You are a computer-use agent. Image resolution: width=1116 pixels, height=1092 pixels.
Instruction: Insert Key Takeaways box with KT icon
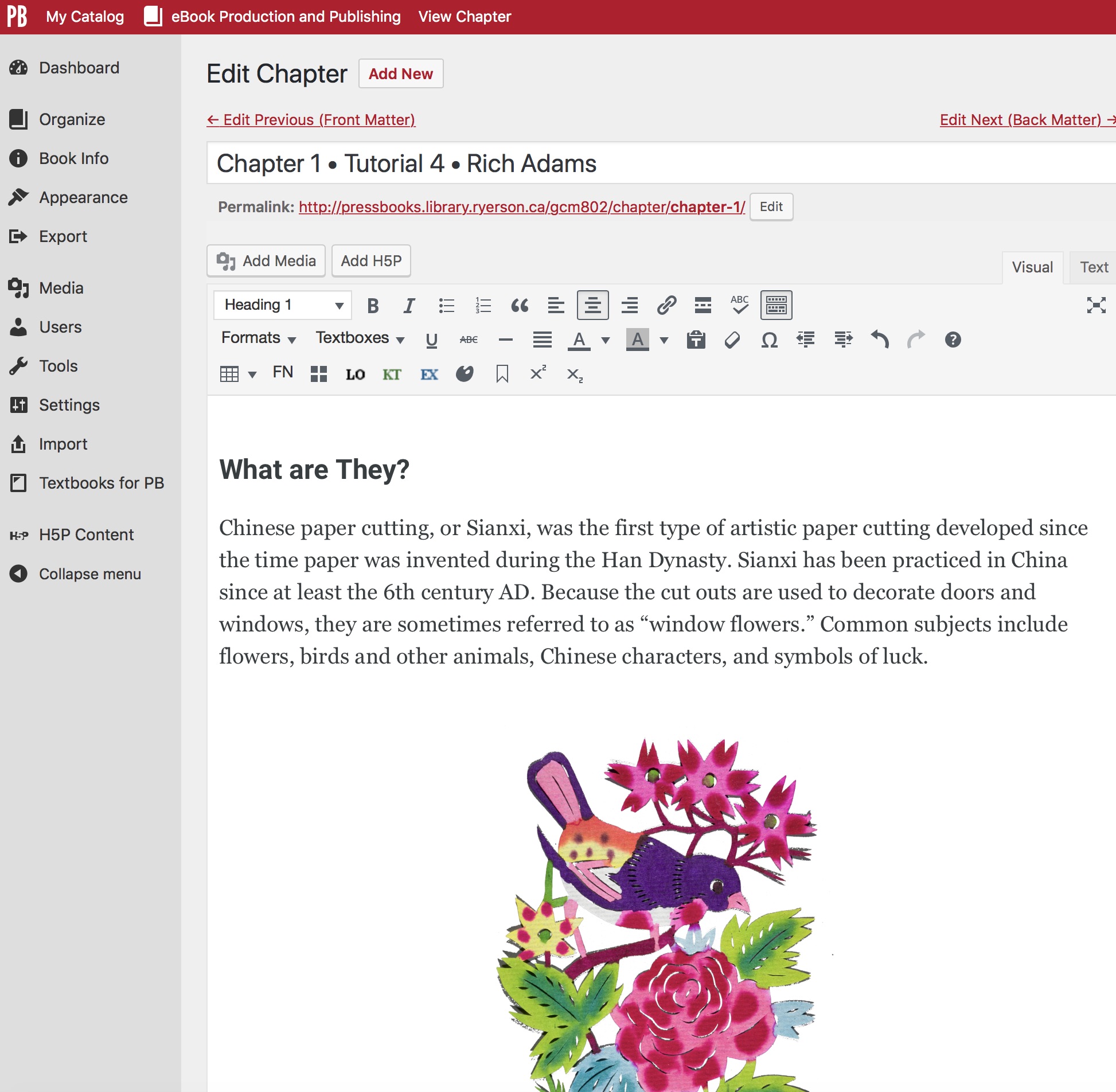click(x=392, y=374)
